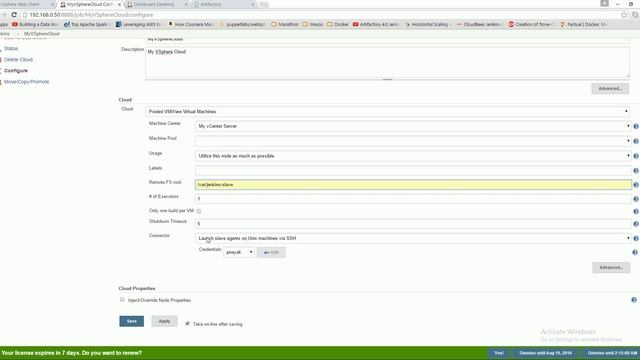Open the Connector dropdown
Image resolution: width=640 pixels, height=360 pixels.
tap(413, 238)
